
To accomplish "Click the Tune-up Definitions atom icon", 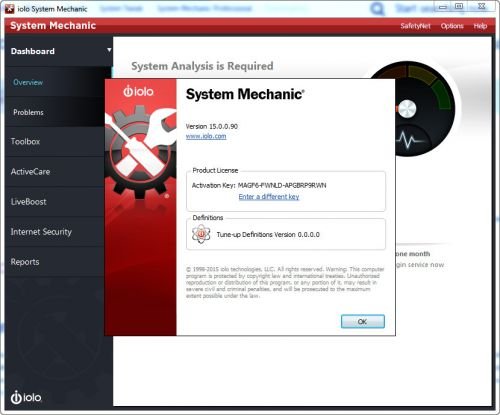I will tap(201, 234).
